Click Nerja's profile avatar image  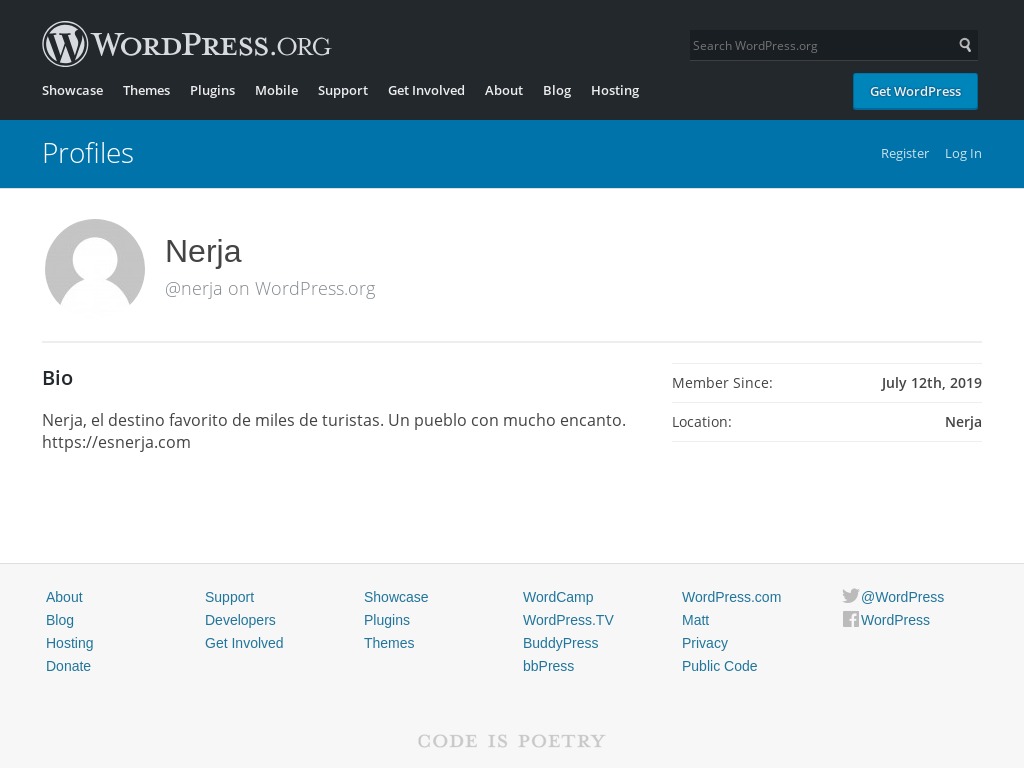click(95, 268)
